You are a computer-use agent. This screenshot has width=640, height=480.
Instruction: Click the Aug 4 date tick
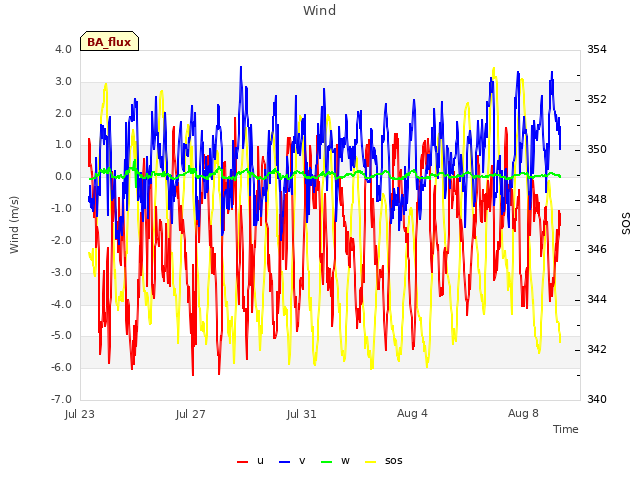pyautogui.click(x=412, y=413)
